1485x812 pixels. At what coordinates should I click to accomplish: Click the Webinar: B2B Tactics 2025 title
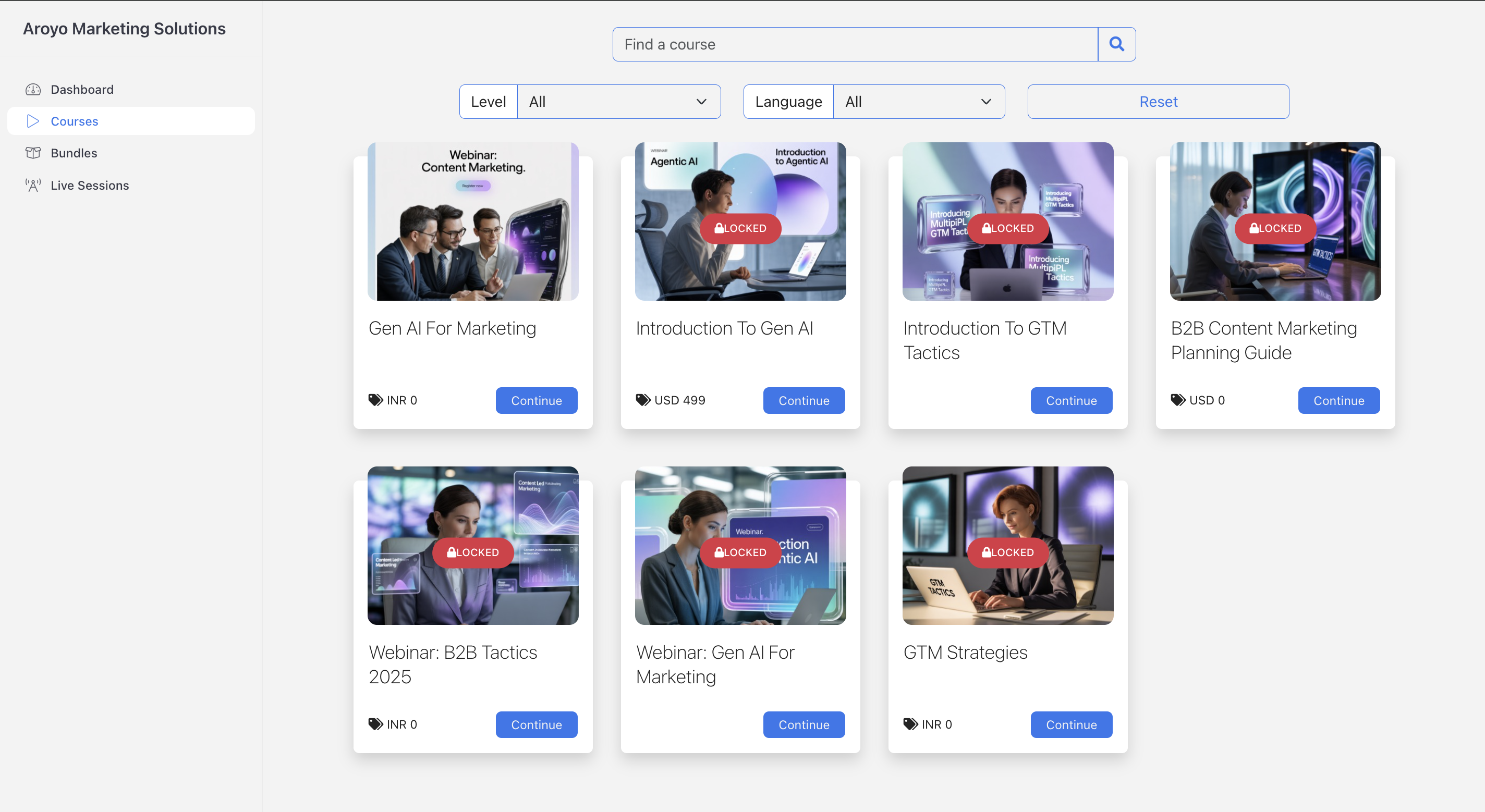pos(453,665)
